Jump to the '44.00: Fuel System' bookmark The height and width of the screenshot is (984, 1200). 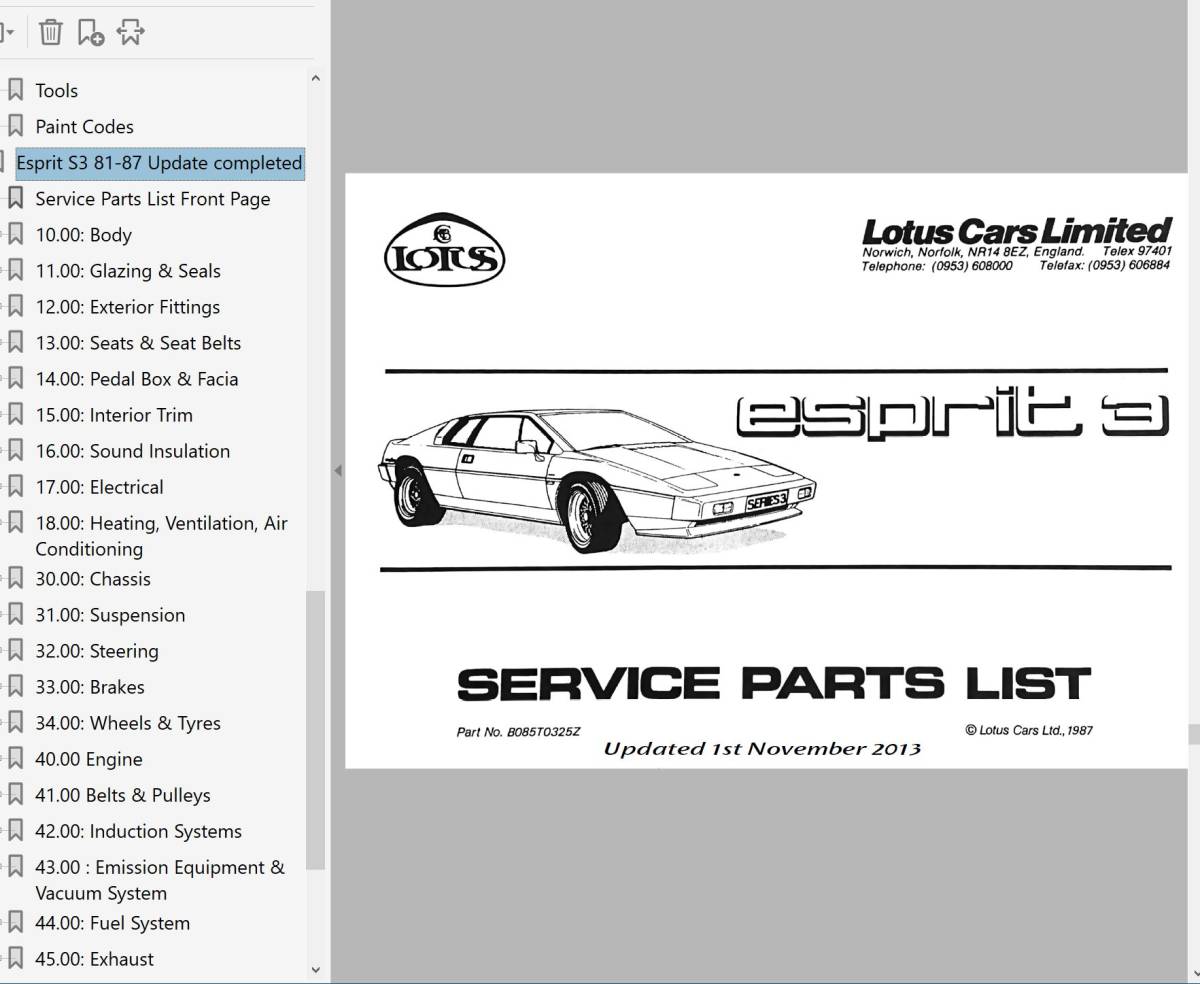pos(113,923)
